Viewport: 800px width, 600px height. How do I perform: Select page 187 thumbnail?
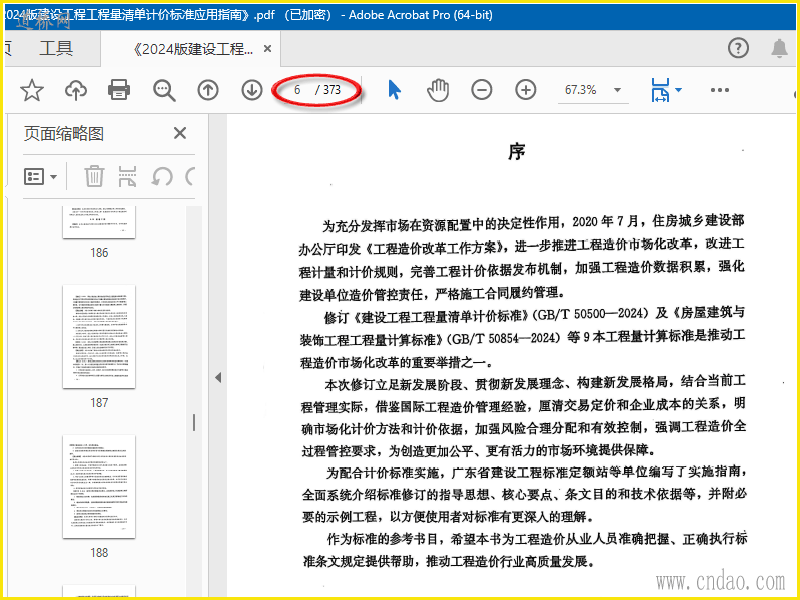[99, 336]
